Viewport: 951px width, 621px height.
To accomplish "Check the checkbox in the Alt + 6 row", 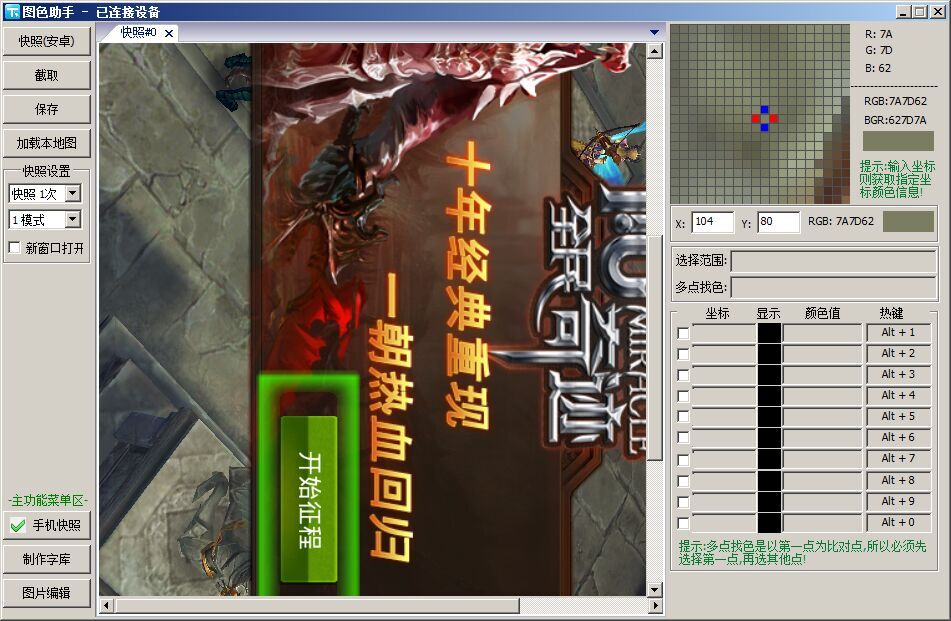I will click(684, 438).
